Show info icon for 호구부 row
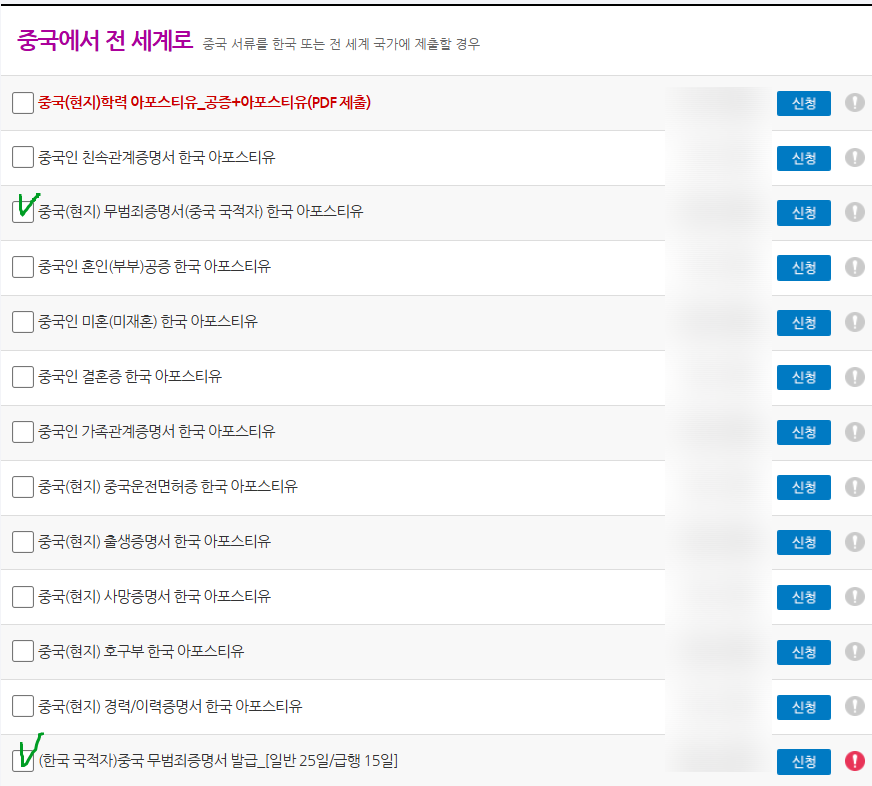The height and width of the screenshot is (786, 872). pyautogui.click(x=855, y=651)
